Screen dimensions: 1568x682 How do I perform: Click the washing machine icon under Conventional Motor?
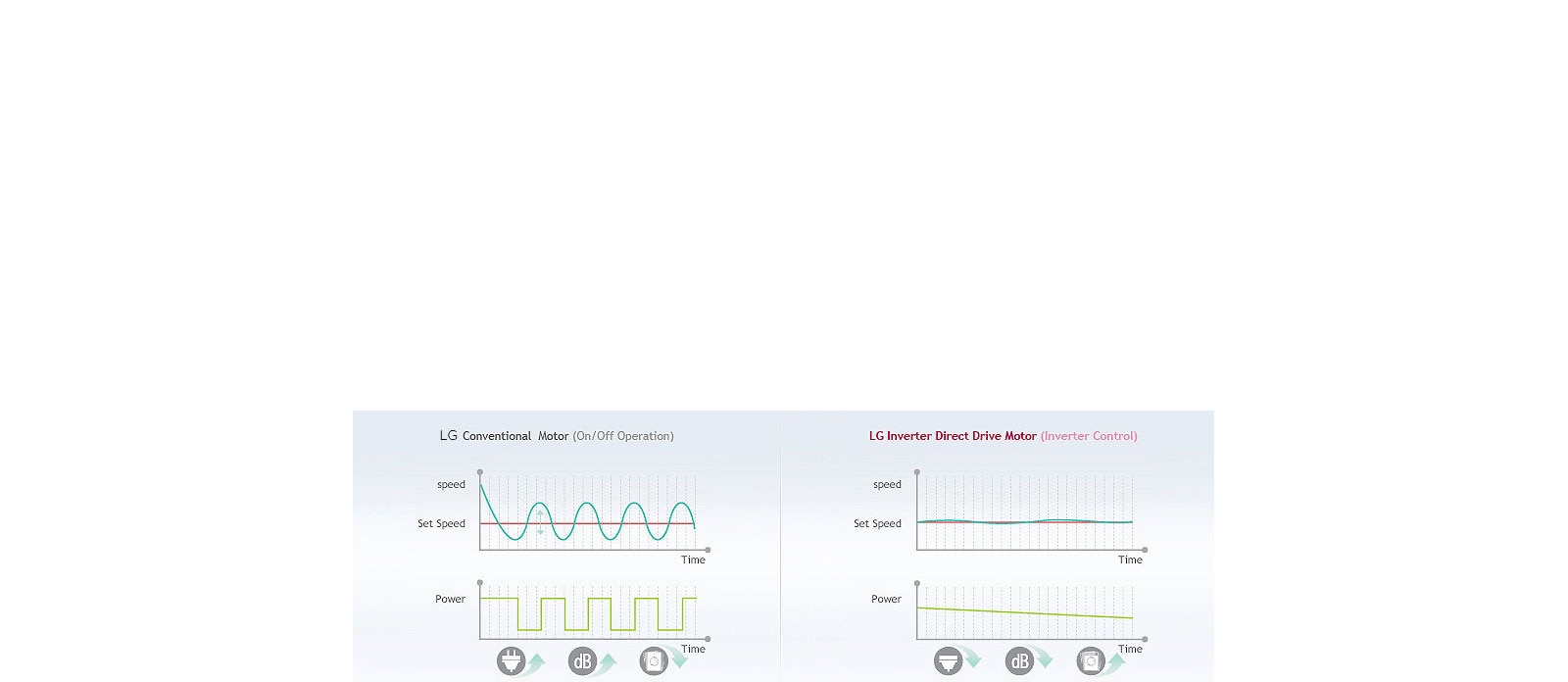(654, 661)
